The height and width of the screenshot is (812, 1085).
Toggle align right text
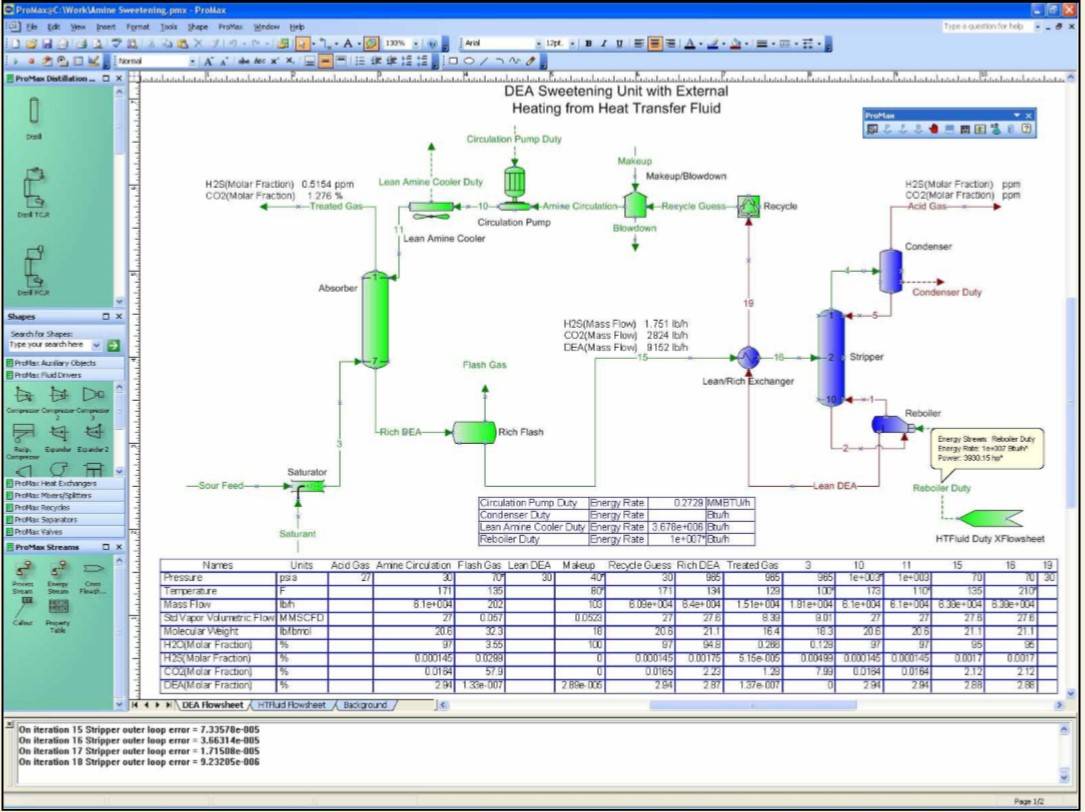[x=671, y=44]
